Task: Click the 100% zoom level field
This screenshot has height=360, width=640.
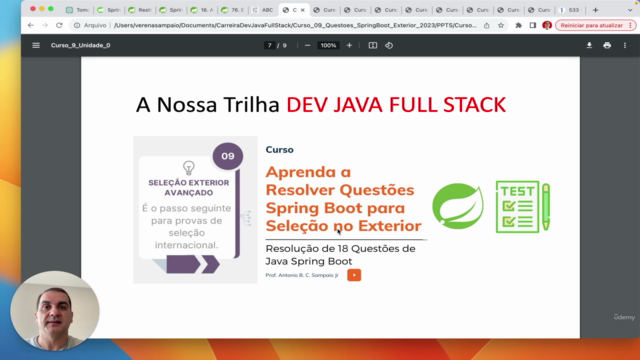Action: tap(328, 45)
